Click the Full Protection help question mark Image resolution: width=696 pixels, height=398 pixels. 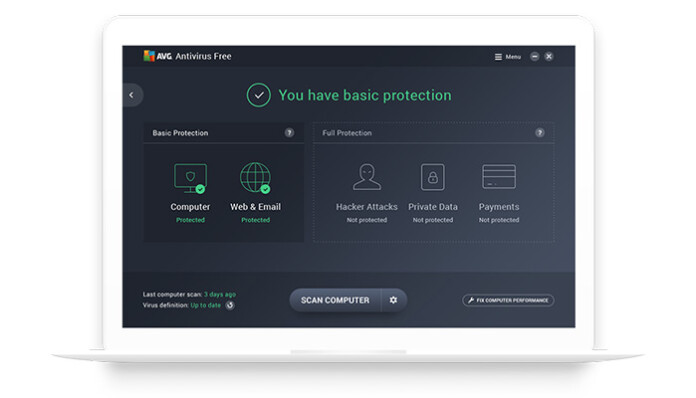[540, 133]
